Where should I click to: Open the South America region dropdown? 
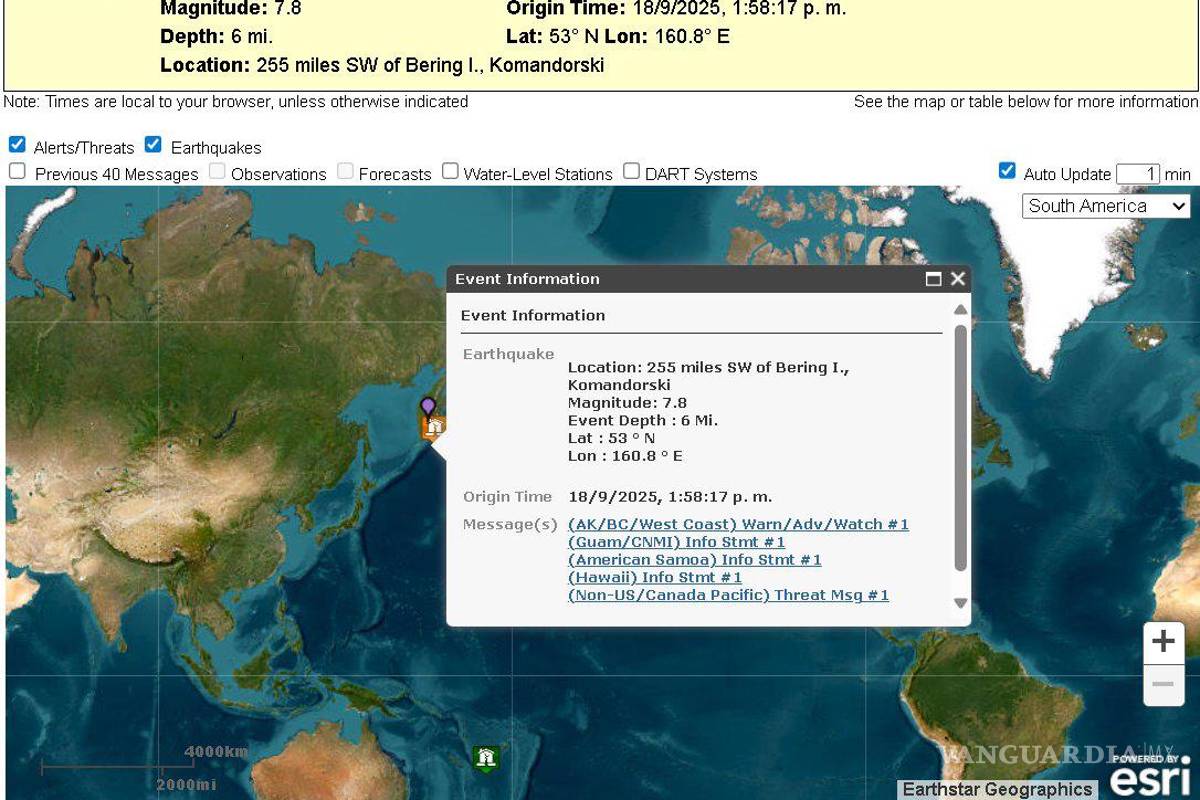[x=1105, y=205]
